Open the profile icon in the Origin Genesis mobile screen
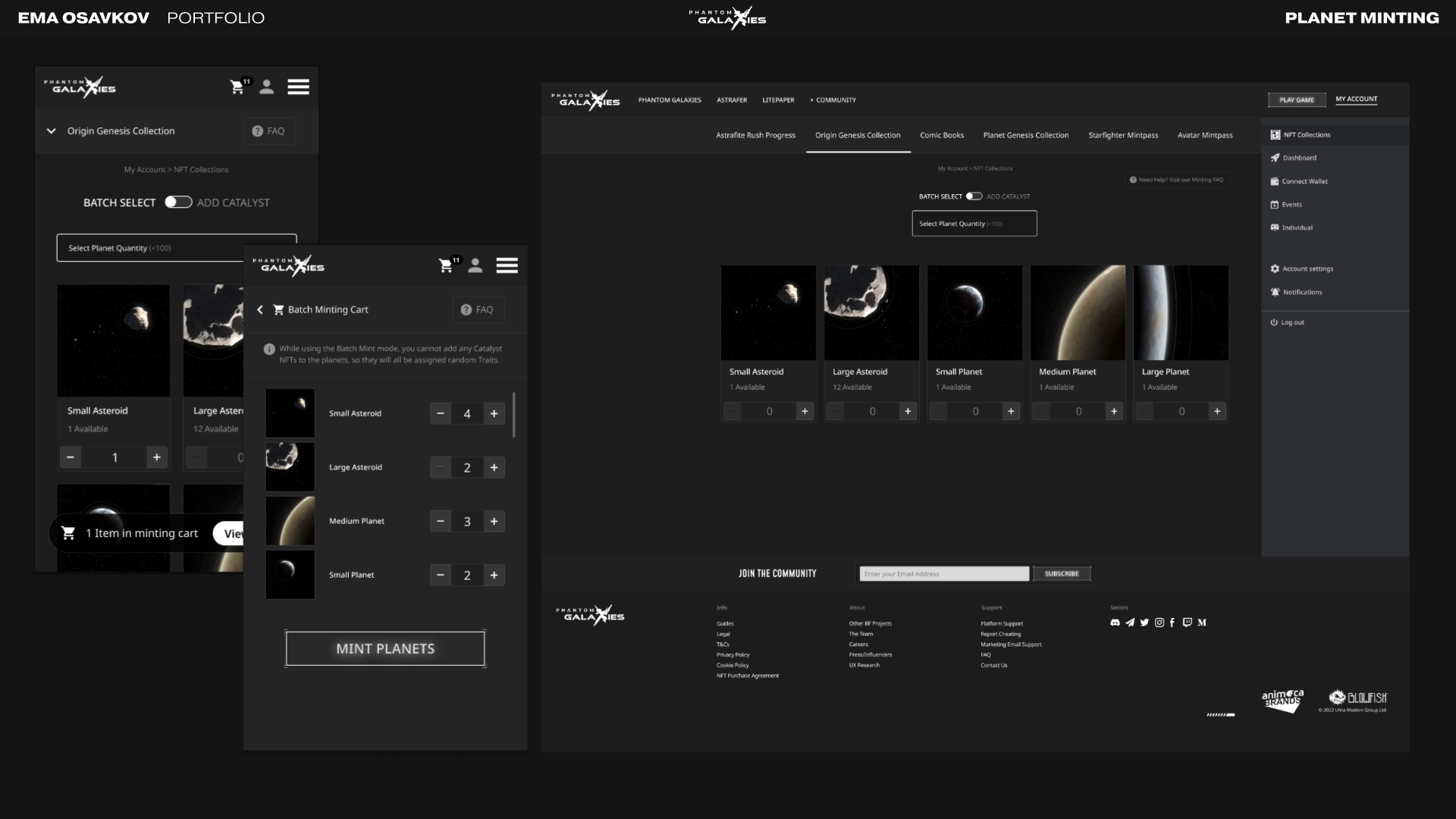Viewport: 1456px width, 819px height. pyautogui.click(x=266, y=87)
